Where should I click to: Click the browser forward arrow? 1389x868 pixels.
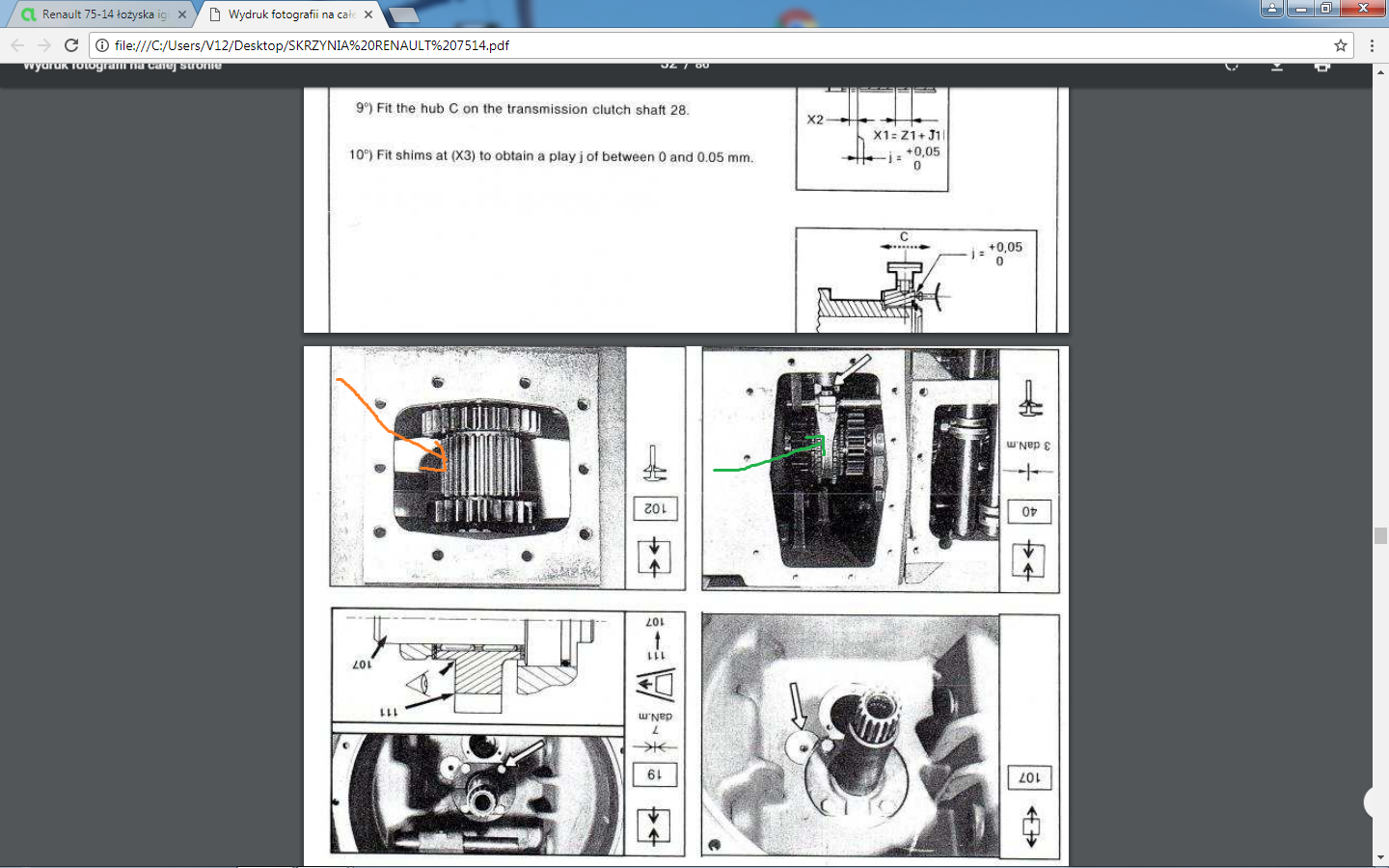44,45
